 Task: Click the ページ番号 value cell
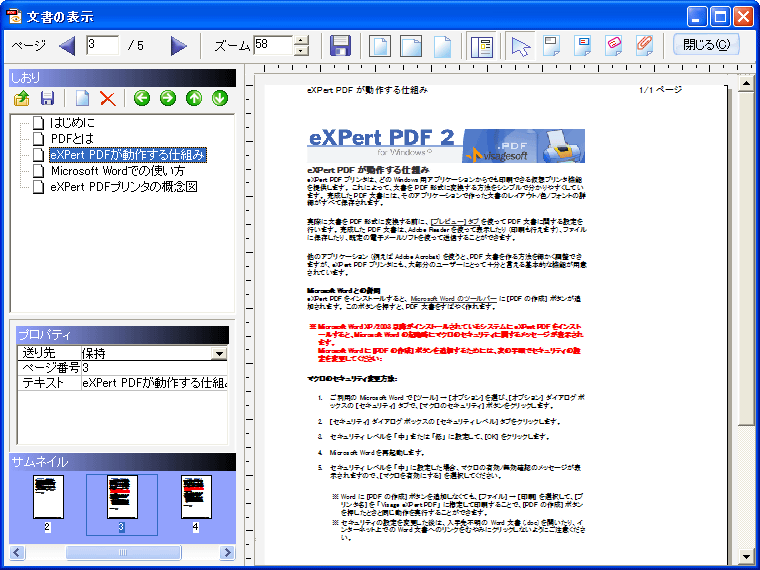(154, 368)
